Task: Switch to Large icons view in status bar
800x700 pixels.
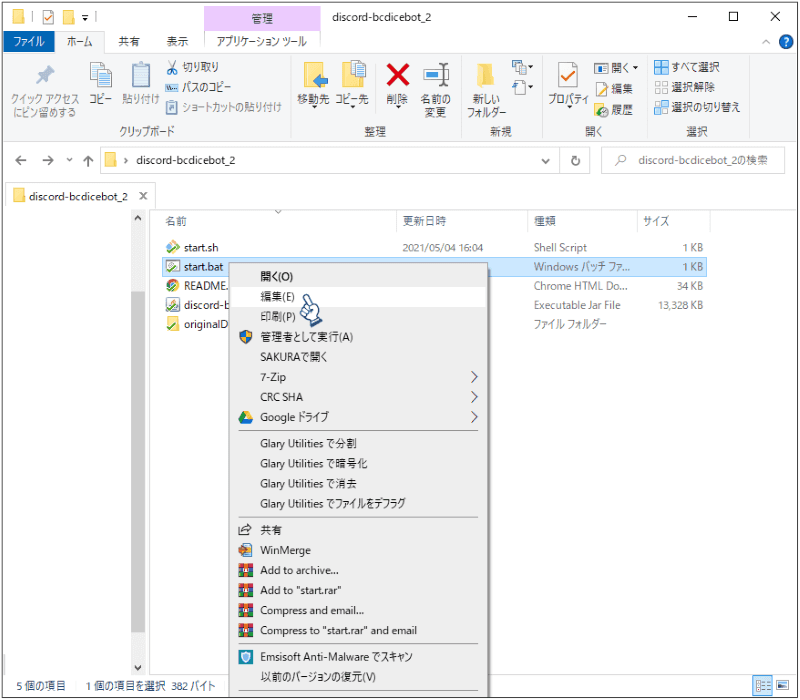Action: [x=783, y=685]
